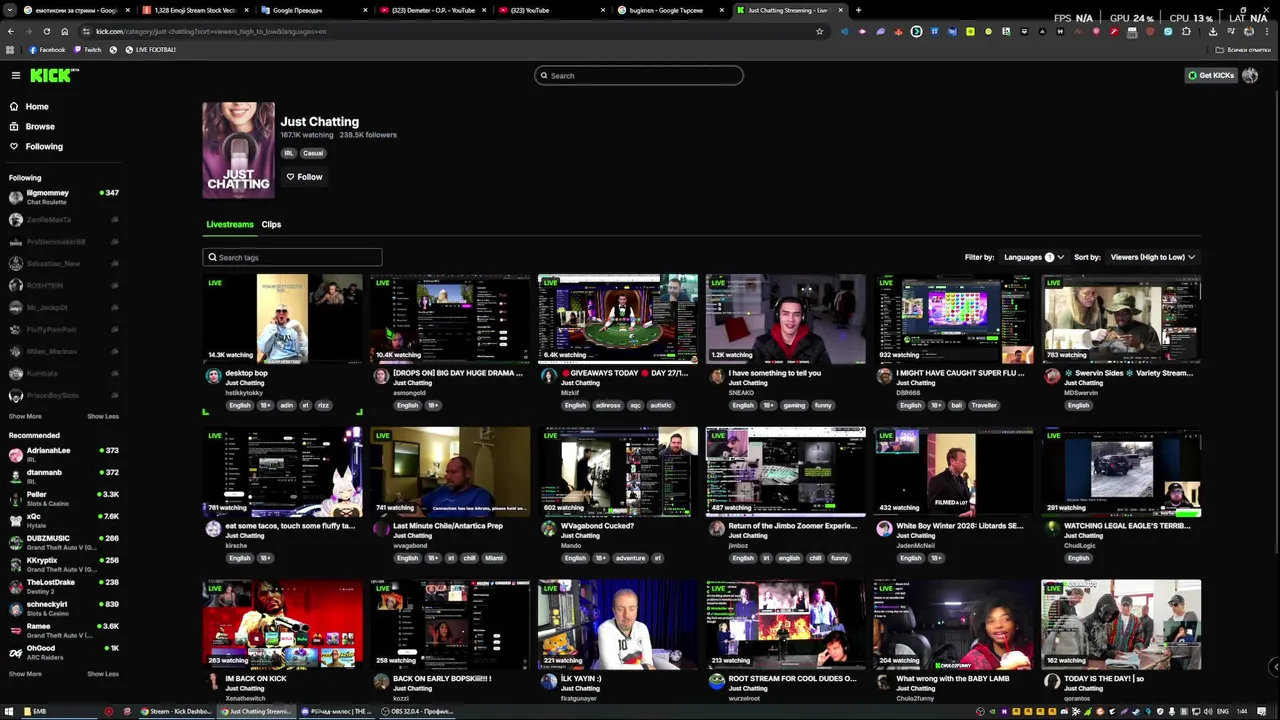Open new browser tab with plus icon
This screenshot has width=1280, height=720.
pyautogui.click(x=858, y=10)
